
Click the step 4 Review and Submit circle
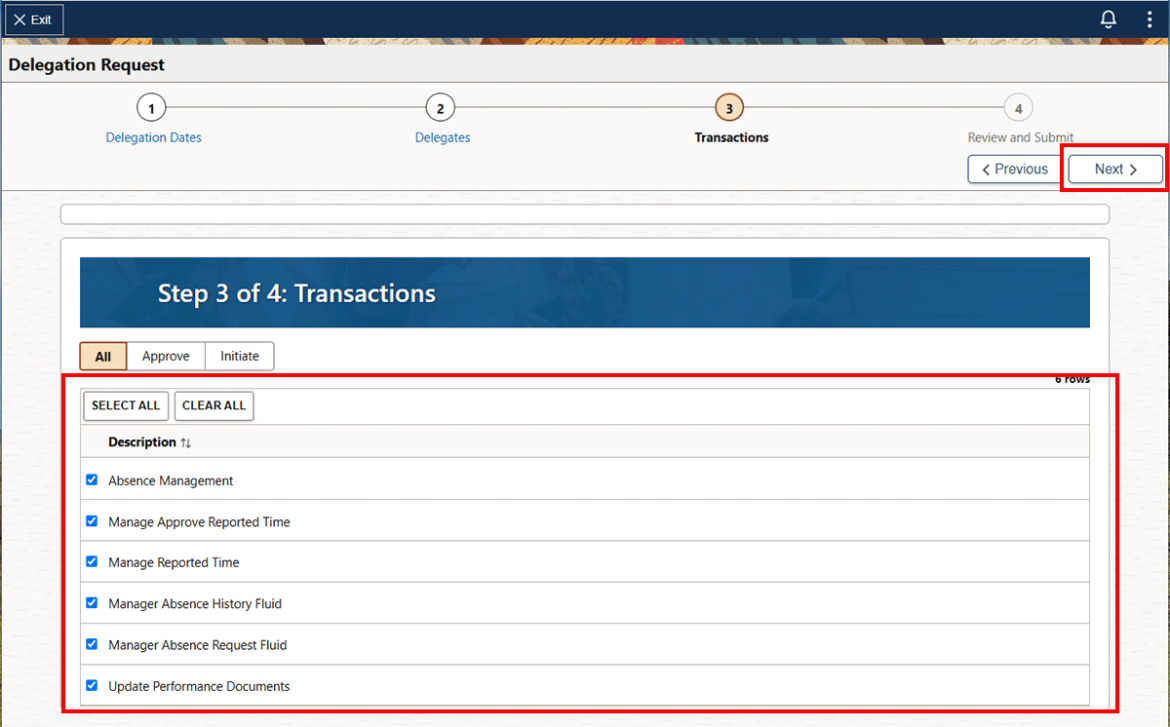(x=1019, y=107)
